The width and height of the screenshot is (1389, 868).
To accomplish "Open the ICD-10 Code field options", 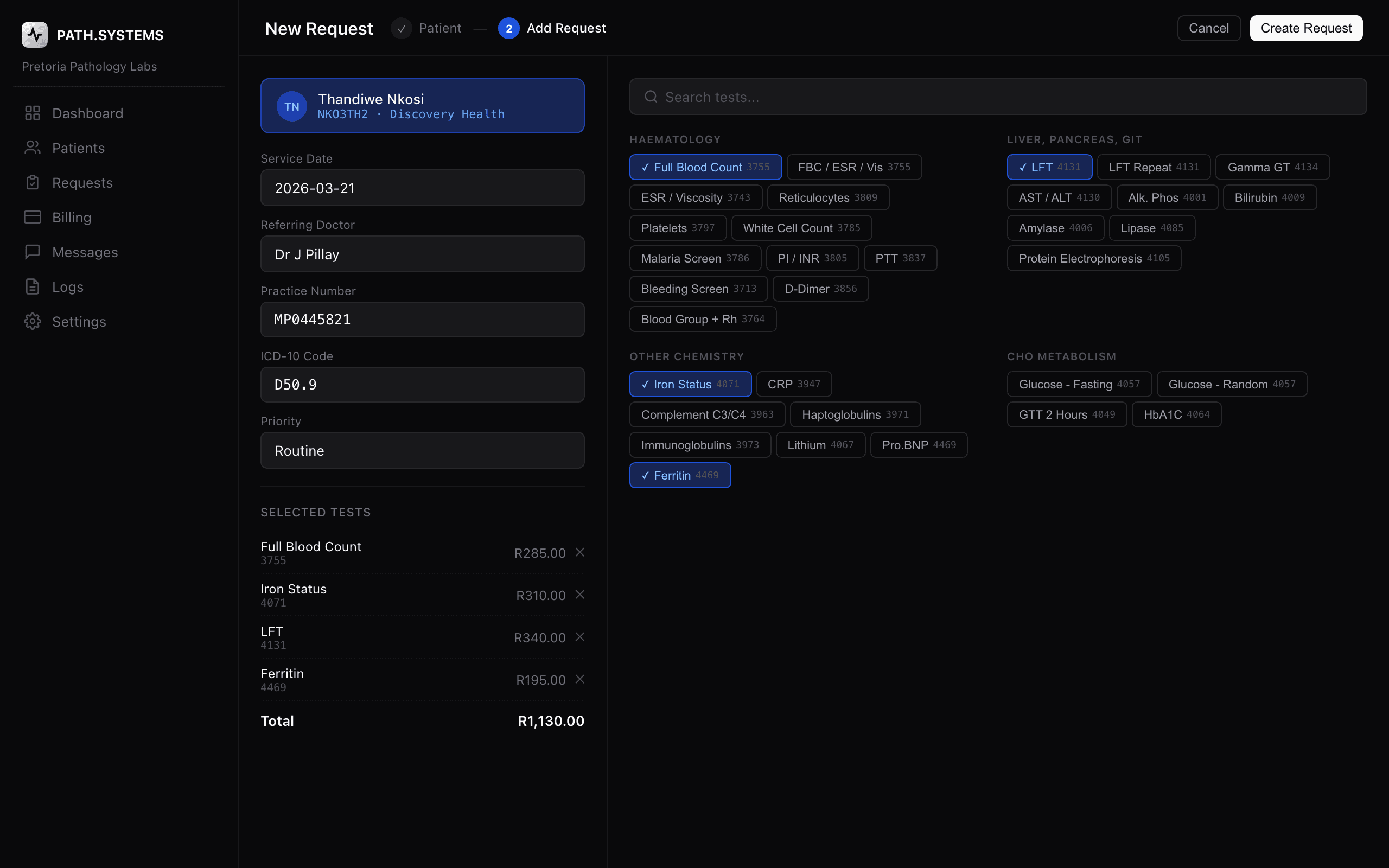I will (x=422, y=384).
